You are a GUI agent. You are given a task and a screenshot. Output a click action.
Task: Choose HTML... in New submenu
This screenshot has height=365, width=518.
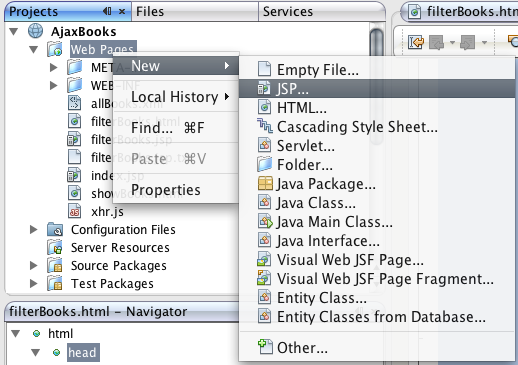pos(377,108)
